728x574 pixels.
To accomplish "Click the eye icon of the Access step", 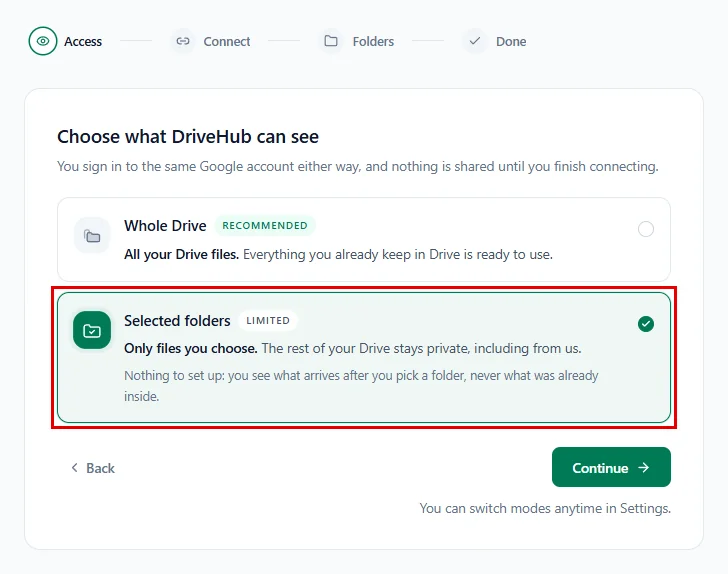I will click(x=43, y=41).
